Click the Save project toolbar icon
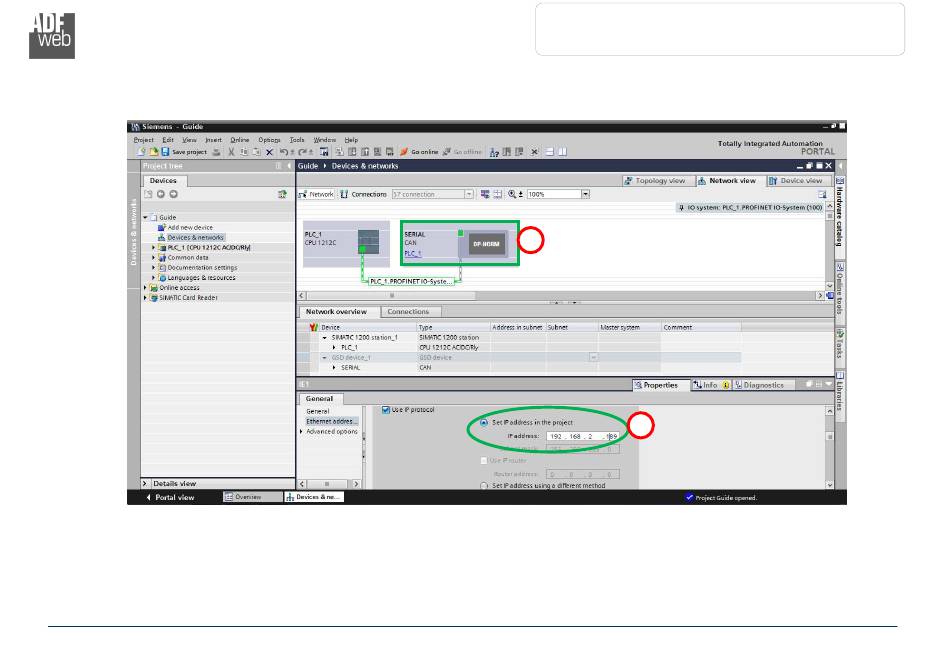This screenshot has width=950, height=659. pyautogui.click(x=165, y=151)
